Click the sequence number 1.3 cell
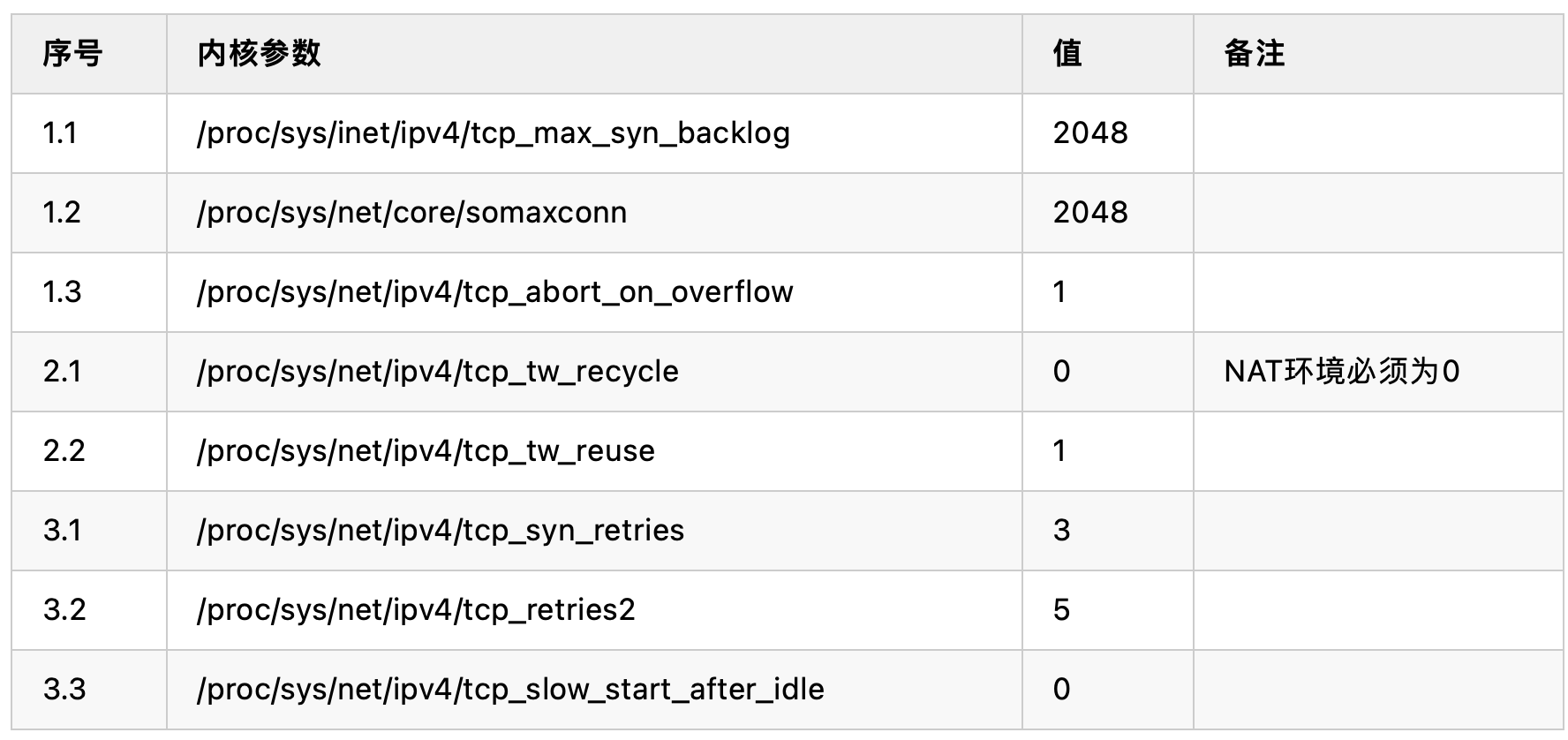1568x740 pixels. coord(89,292)
